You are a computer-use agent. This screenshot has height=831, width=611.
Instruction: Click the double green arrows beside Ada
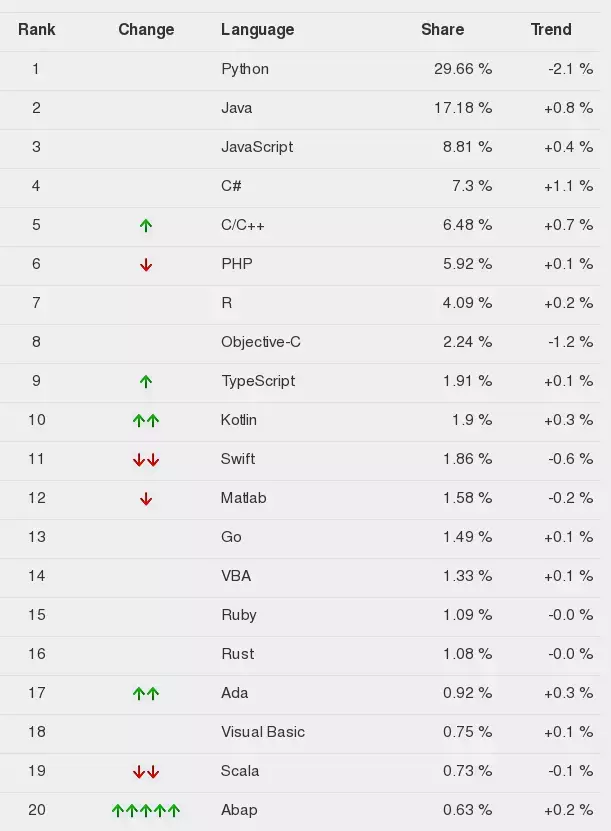[x=146, y=693]
